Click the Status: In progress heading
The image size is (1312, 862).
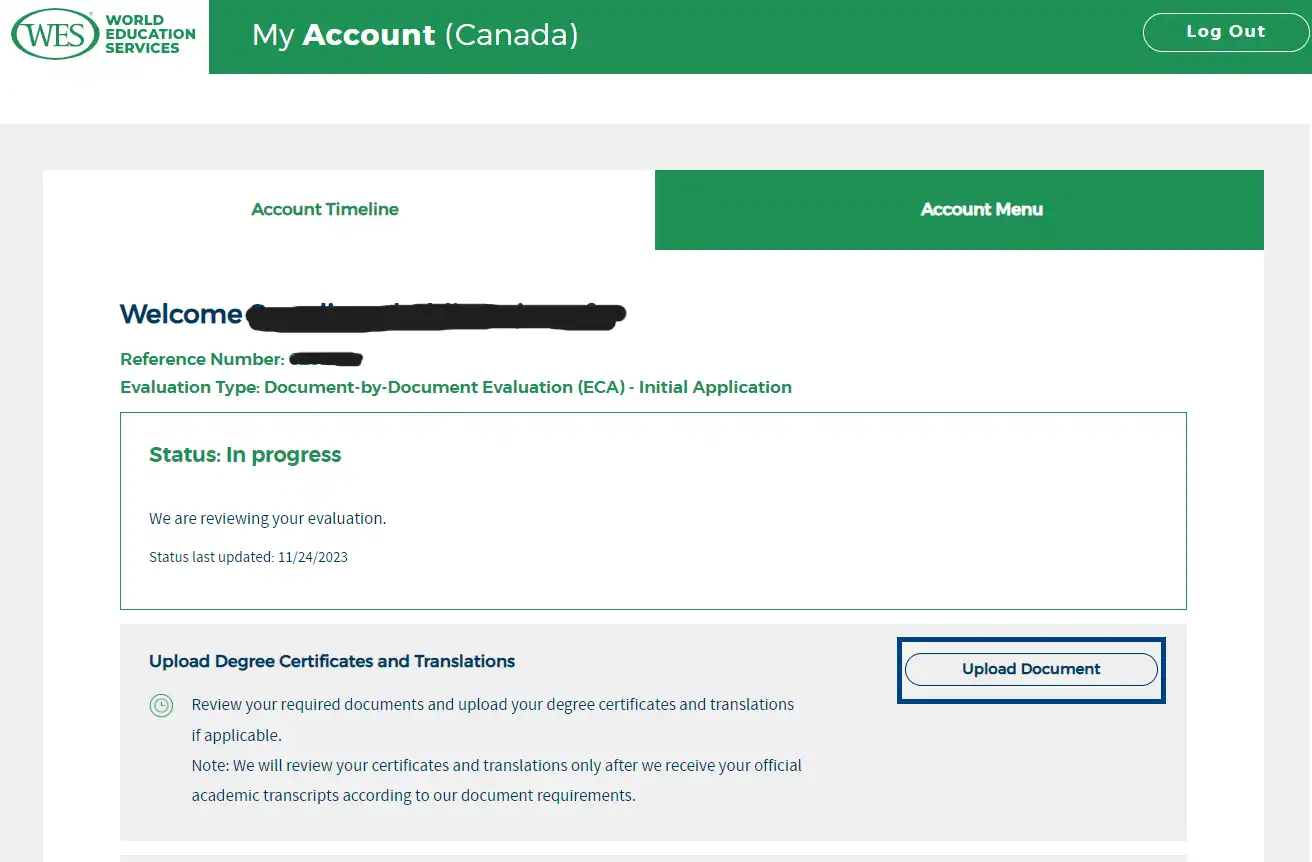(x=245, y=455)
